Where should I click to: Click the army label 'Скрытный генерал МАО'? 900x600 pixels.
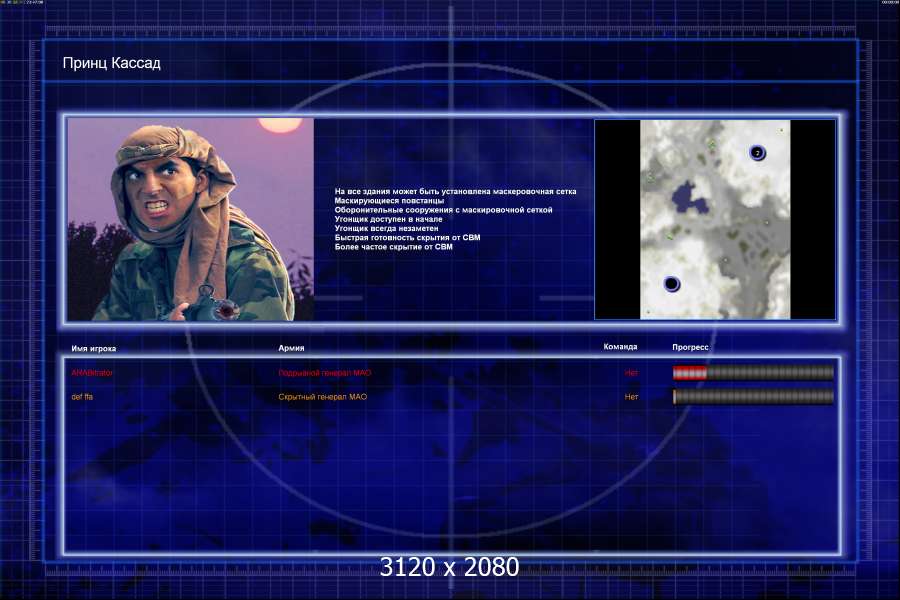[x=324, y=397]
